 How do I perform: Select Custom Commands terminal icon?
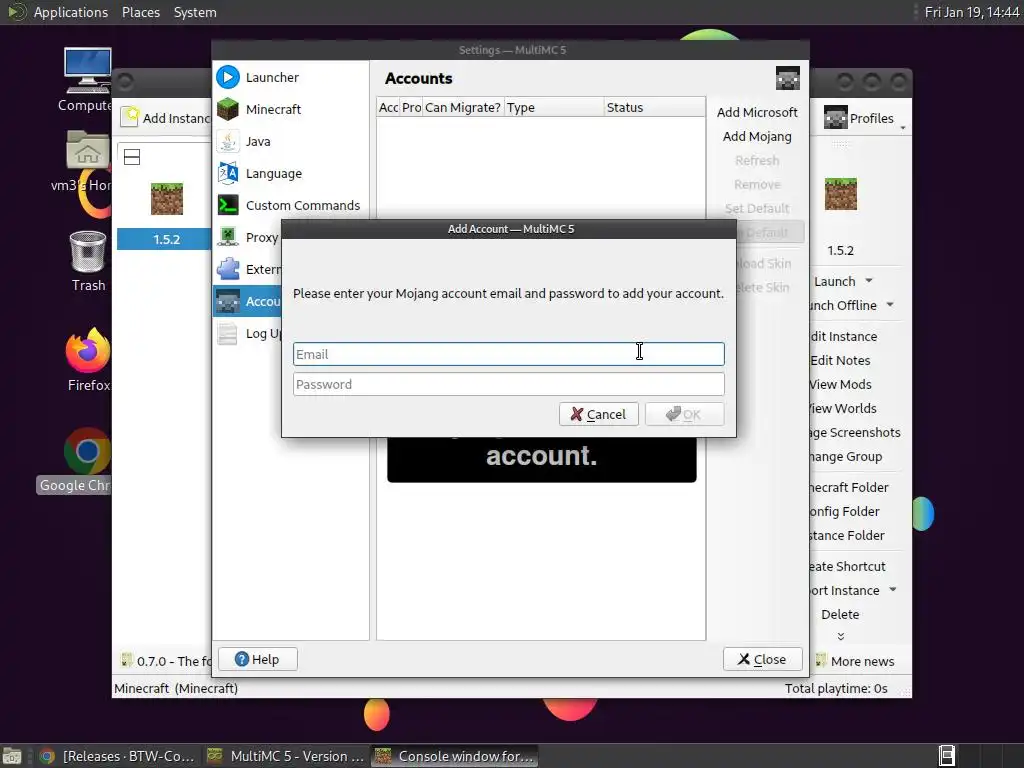[x=228, y=205]
